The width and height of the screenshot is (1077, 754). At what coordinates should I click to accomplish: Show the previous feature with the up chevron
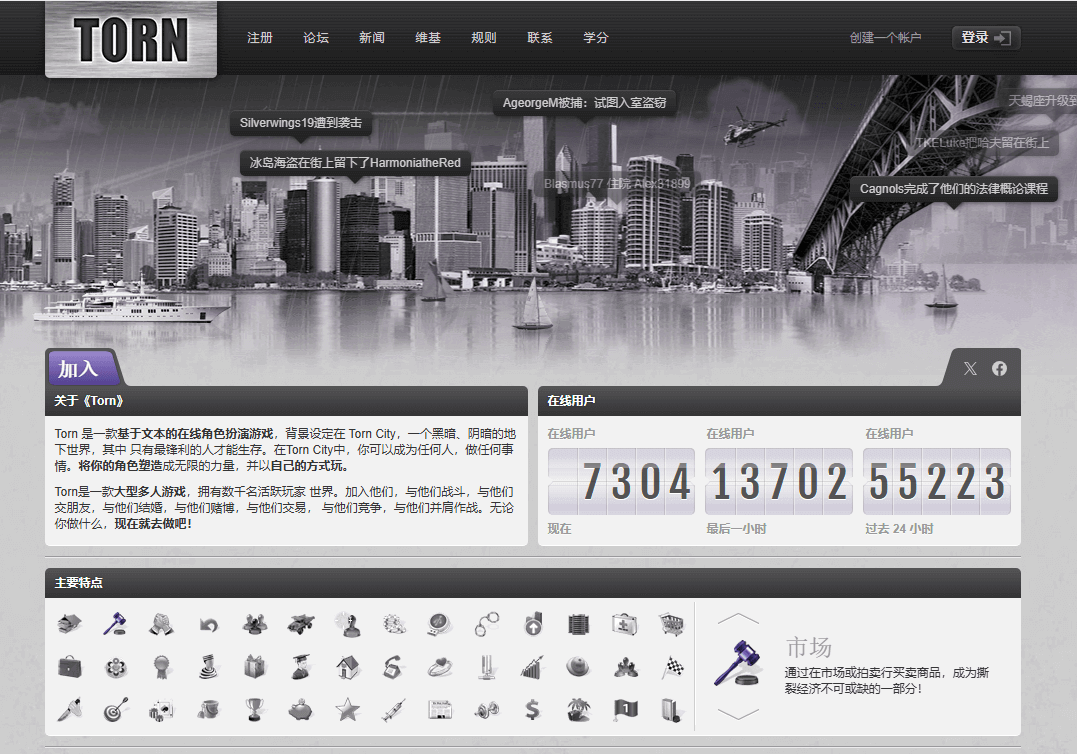click(x=738, y=619)
